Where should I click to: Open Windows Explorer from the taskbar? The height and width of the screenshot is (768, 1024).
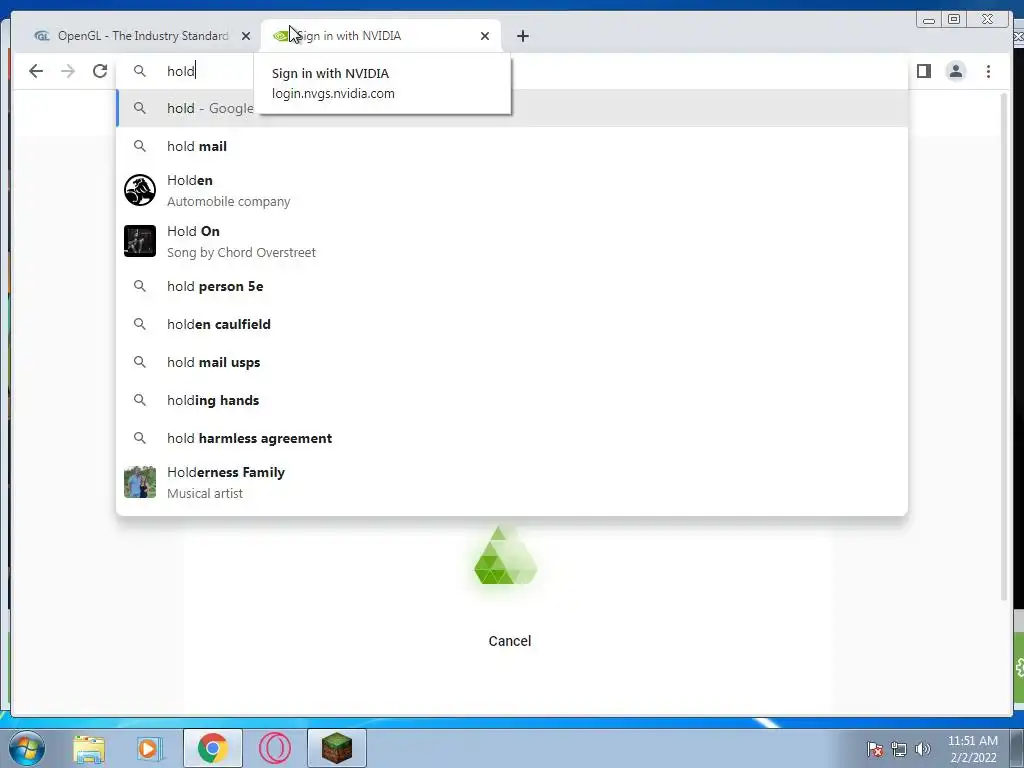(89, 748)
